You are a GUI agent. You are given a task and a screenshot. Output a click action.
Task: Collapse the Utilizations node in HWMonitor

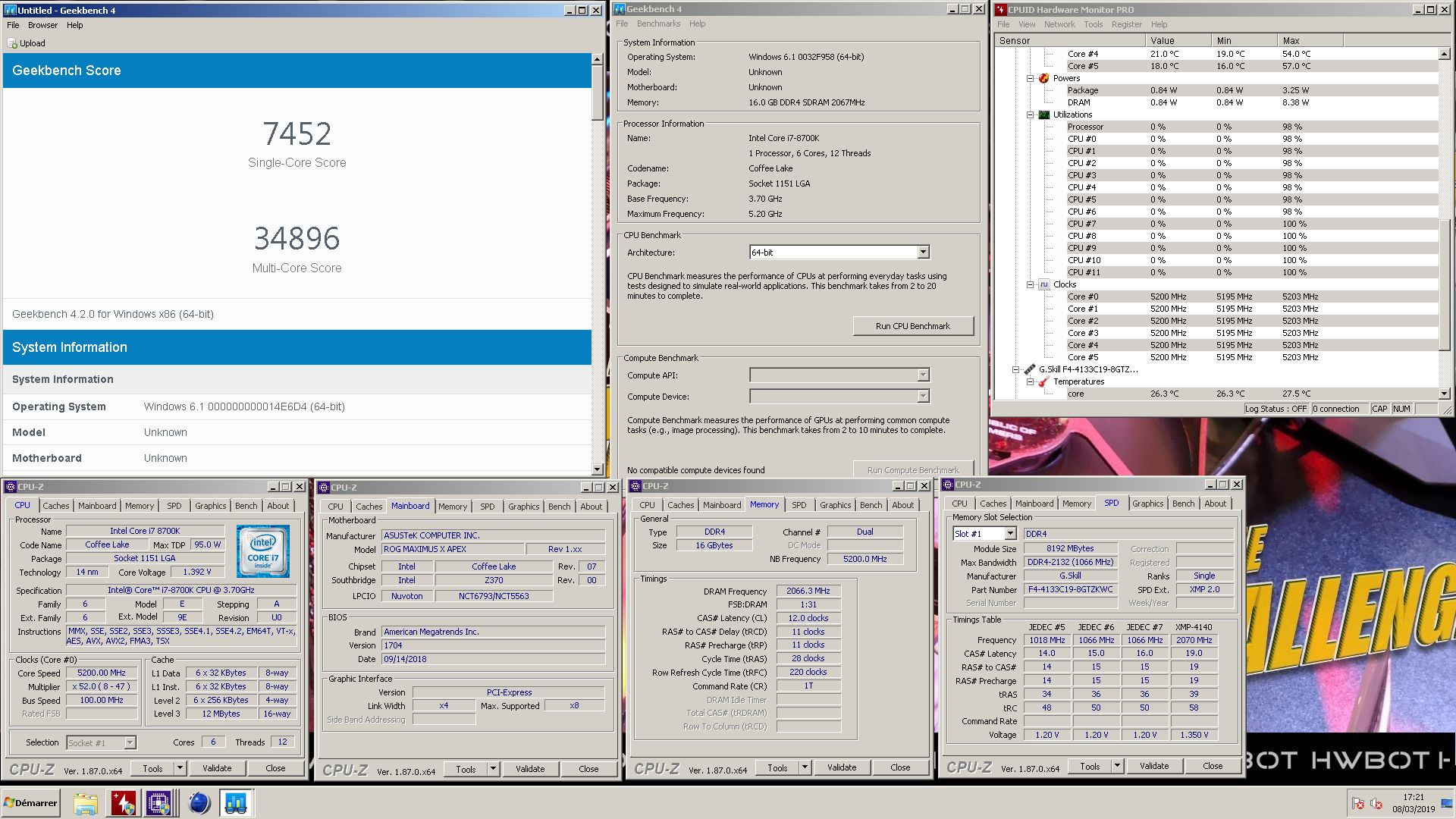(1030, 115)
